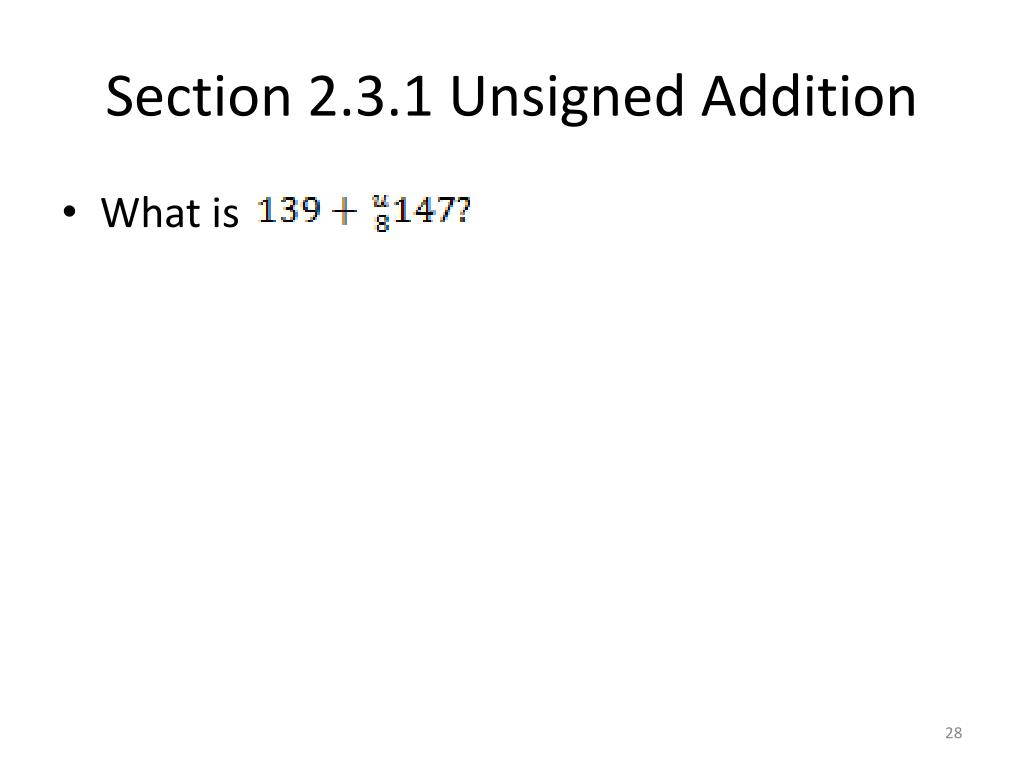Select the word "Addition" in the heading
The height and width of the screenshot is (768, 1024).
pyautogui.click(x=809, y=96)
